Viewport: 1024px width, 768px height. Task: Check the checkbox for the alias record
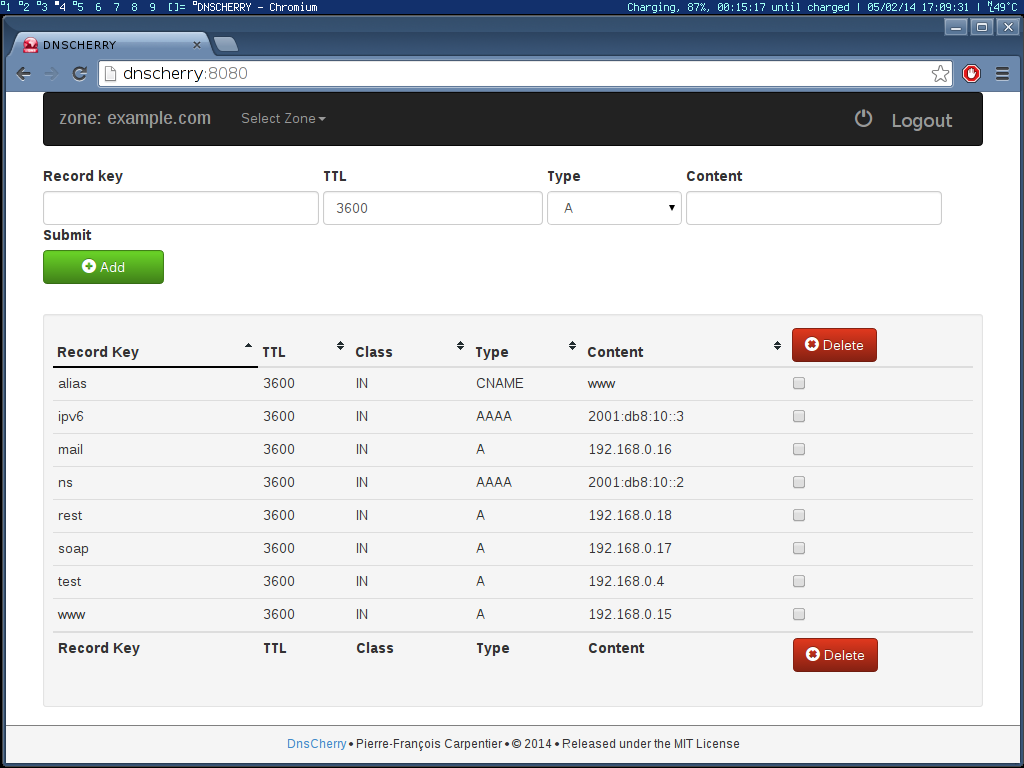coord(798,382)
